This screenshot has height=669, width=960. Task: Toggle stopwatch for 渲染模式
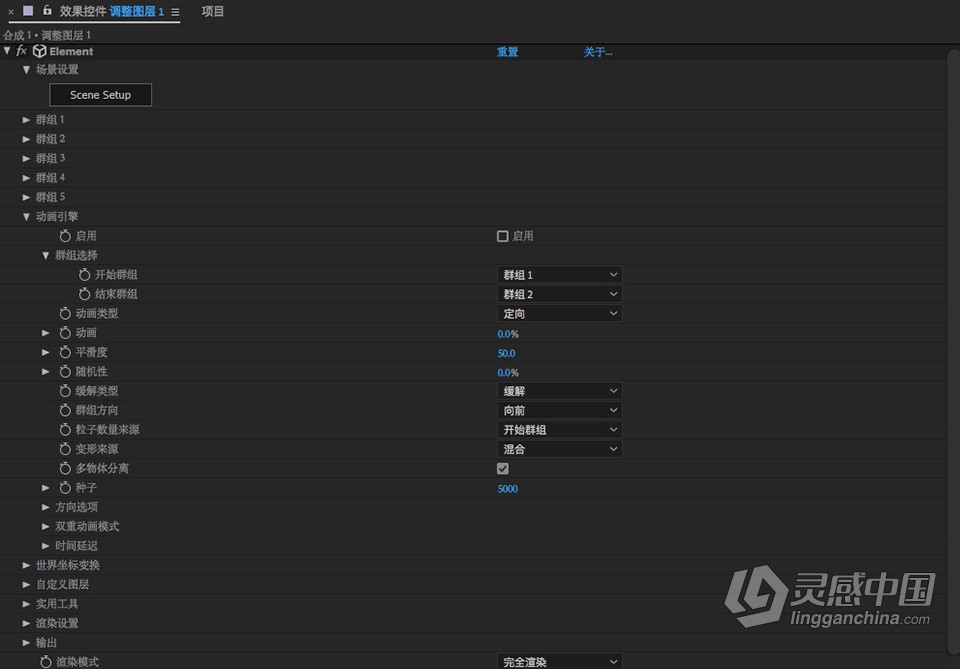(46, 662)
